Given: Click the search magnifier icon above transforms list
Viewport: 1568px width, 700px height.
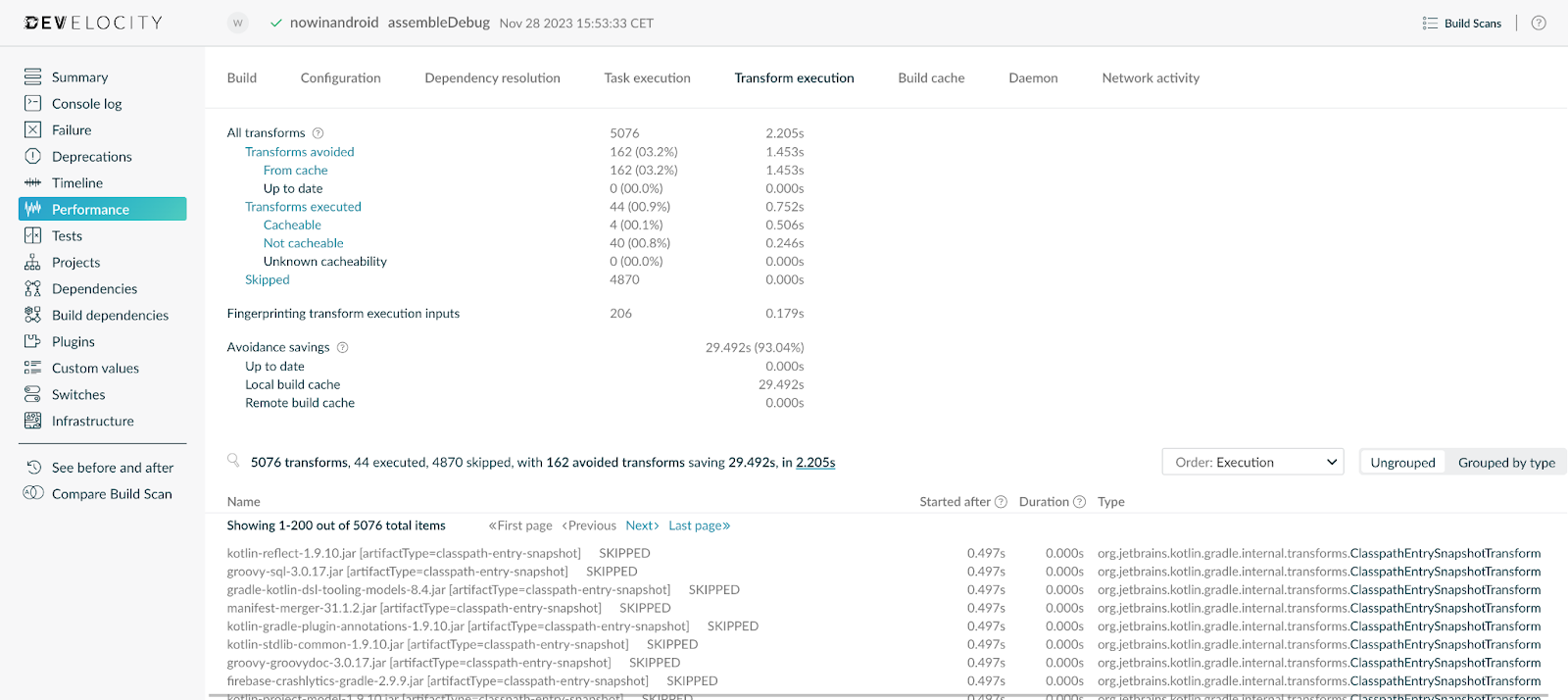Looking at the screenshot, I should [233, 460].
